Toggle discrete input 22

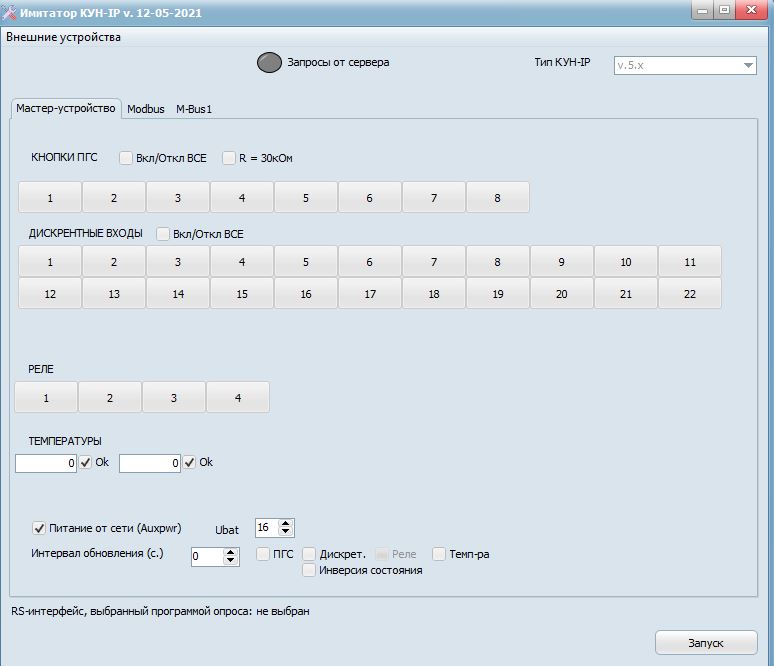(x=689, y=294)
